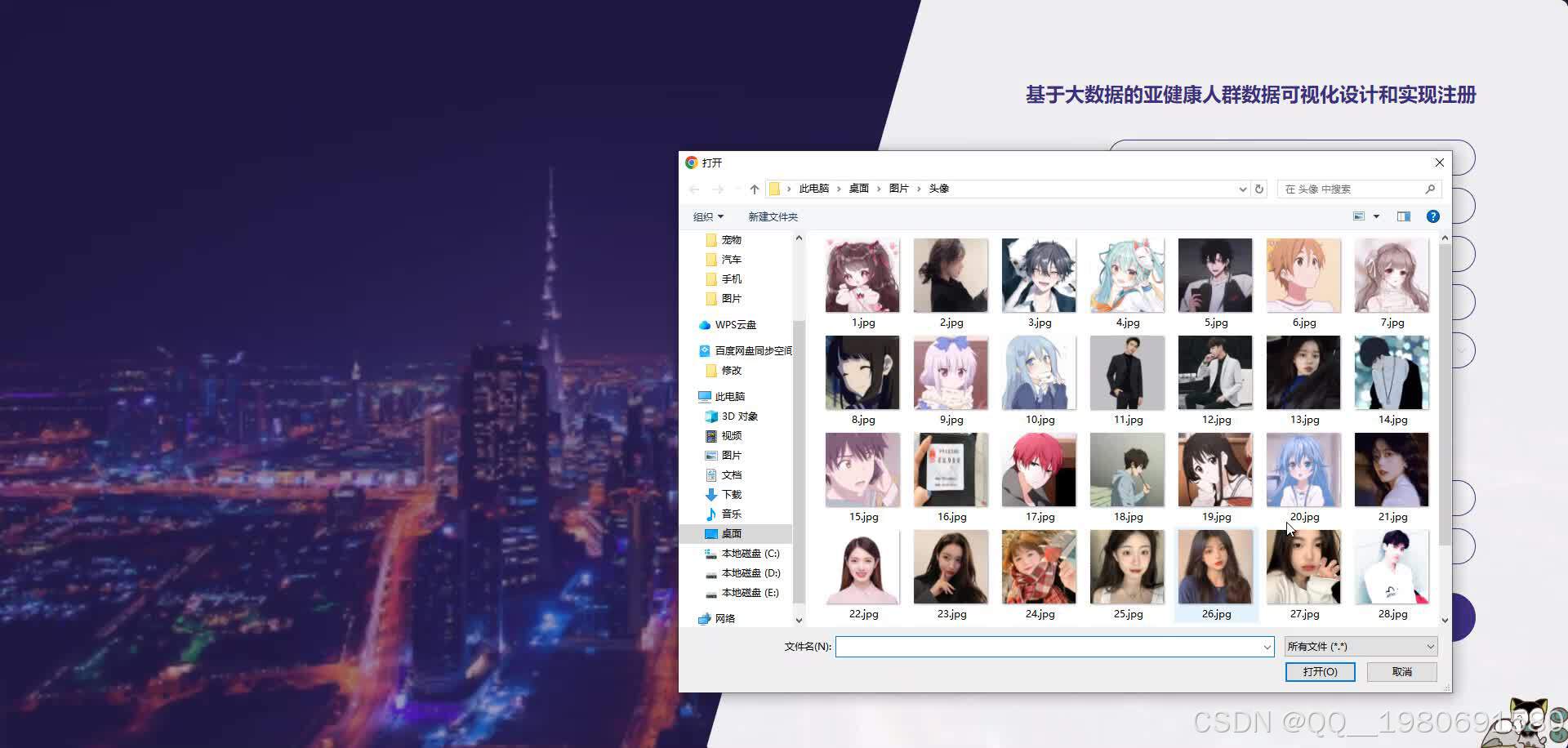Change the view using the thumbnails icon

[1358, 216]
